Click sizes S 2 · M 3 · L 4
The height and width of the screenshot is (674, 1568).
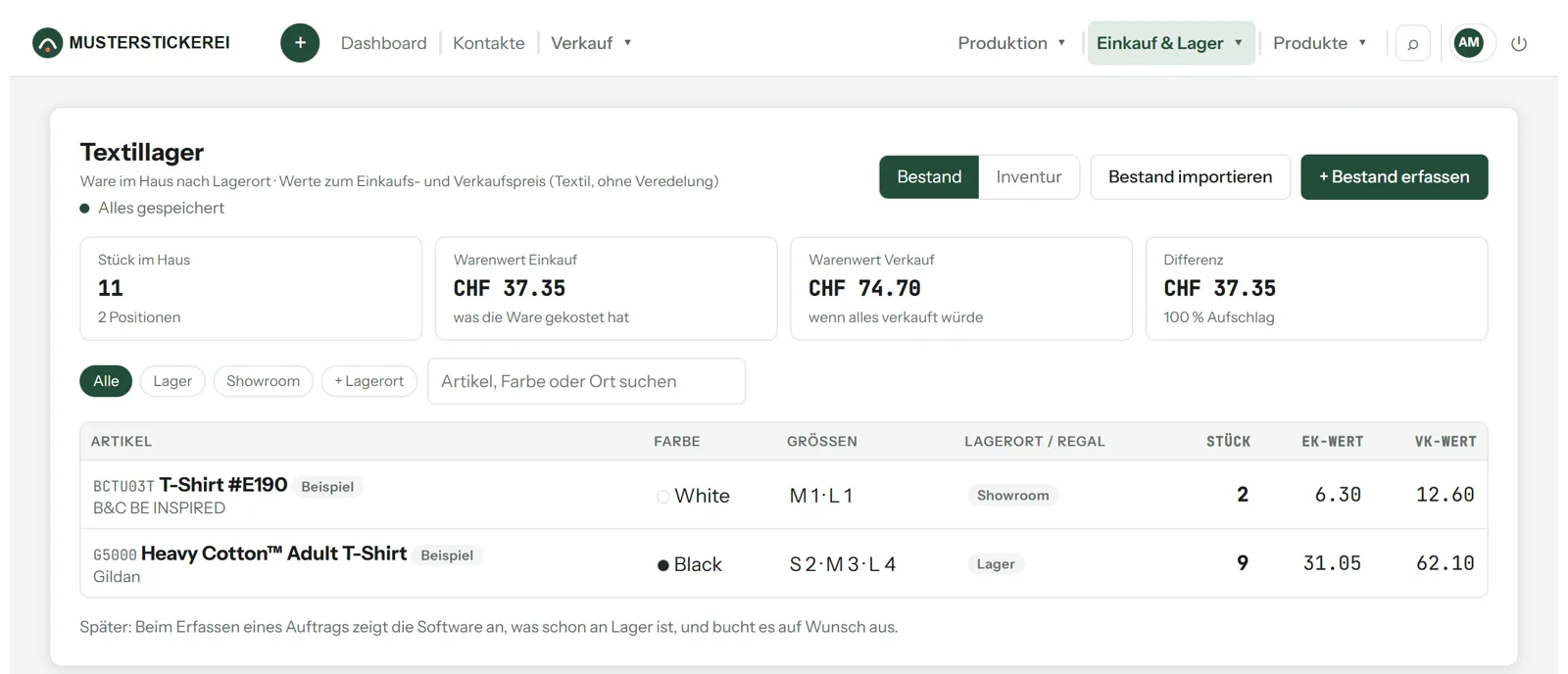click(x=843, y=564)
